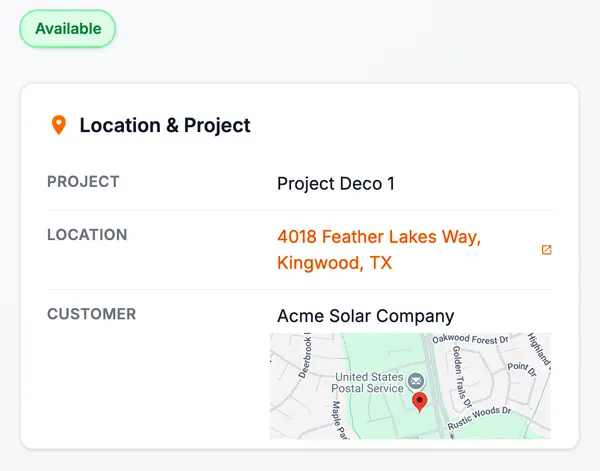Select the Project Deco 1 value
600x471 pixels.
(336, 184)
